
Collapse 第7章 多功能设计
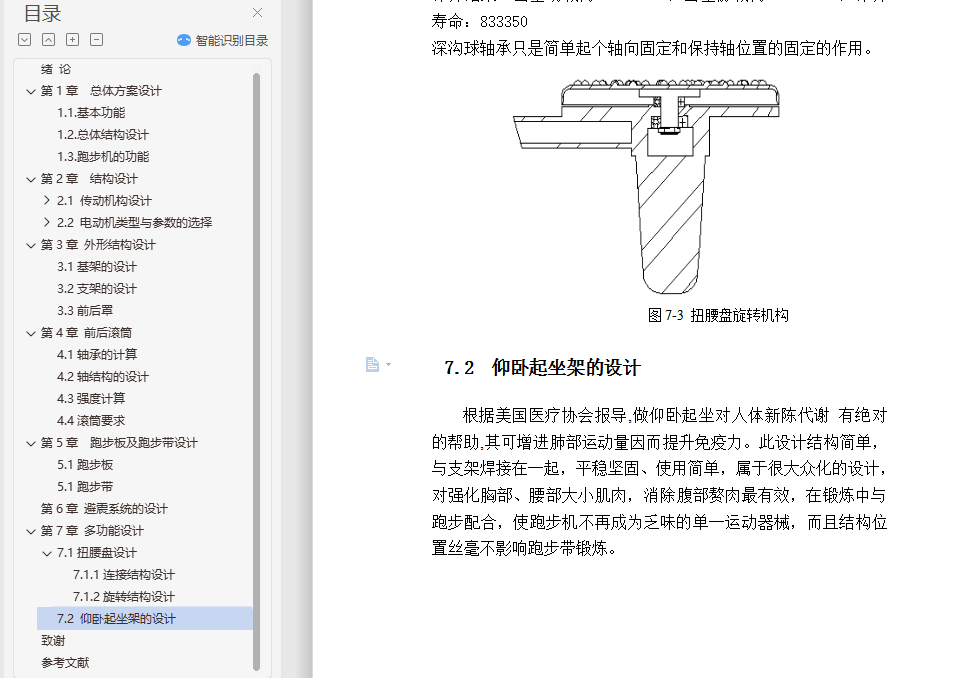pyautogui.click(x=31, y=531)
